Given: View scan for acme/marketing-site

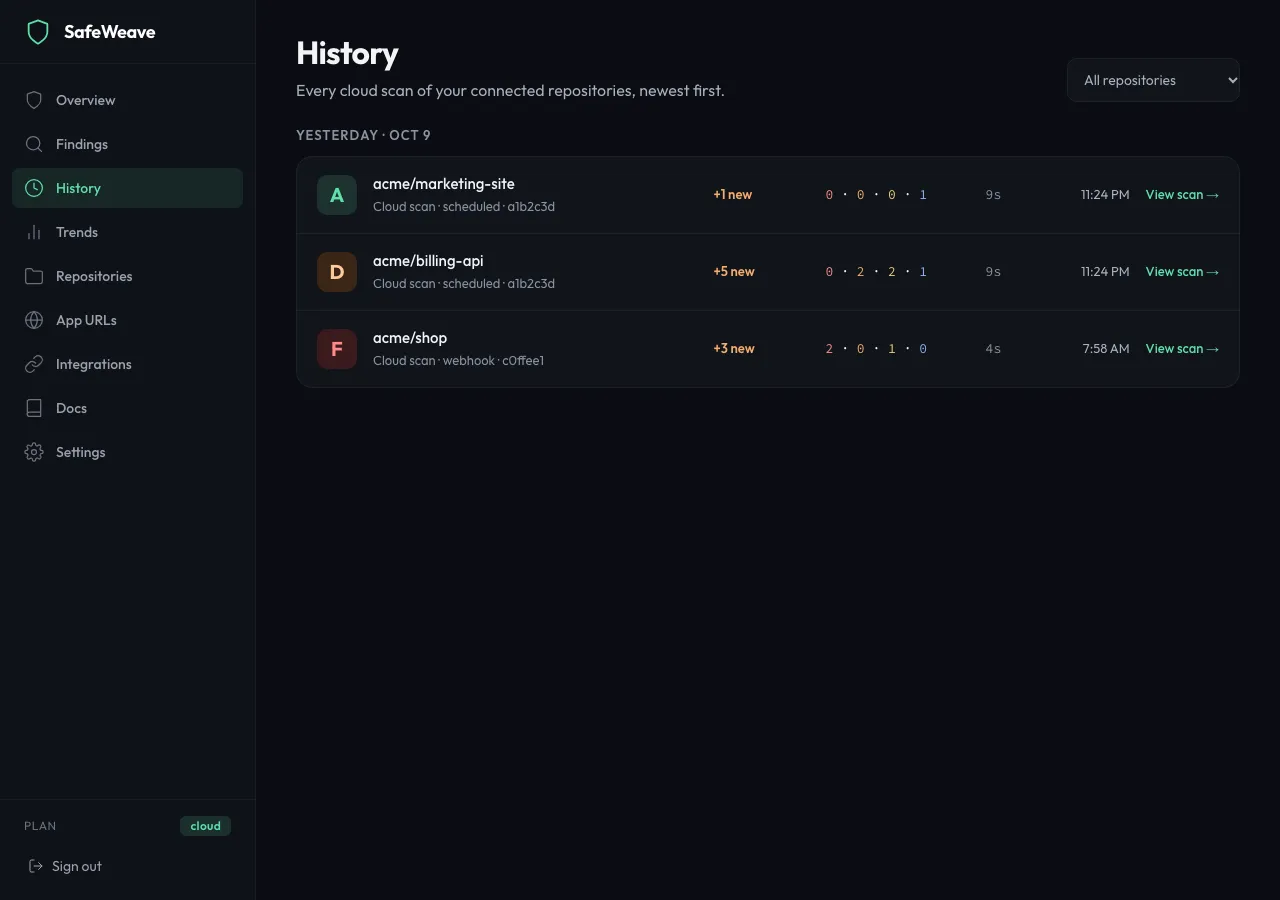Looking at the screenshot, I should tap(1182, 195).
